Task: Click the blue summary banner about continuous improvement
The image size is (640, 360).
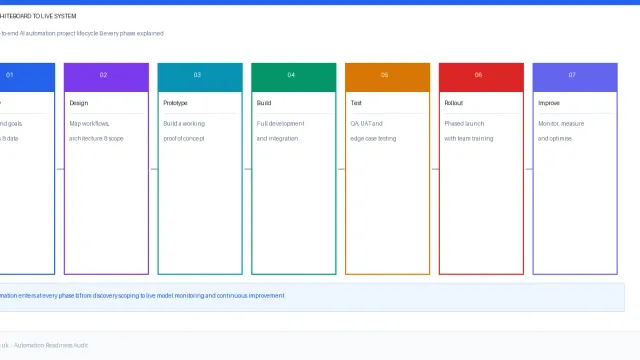Action: (312, 297)
